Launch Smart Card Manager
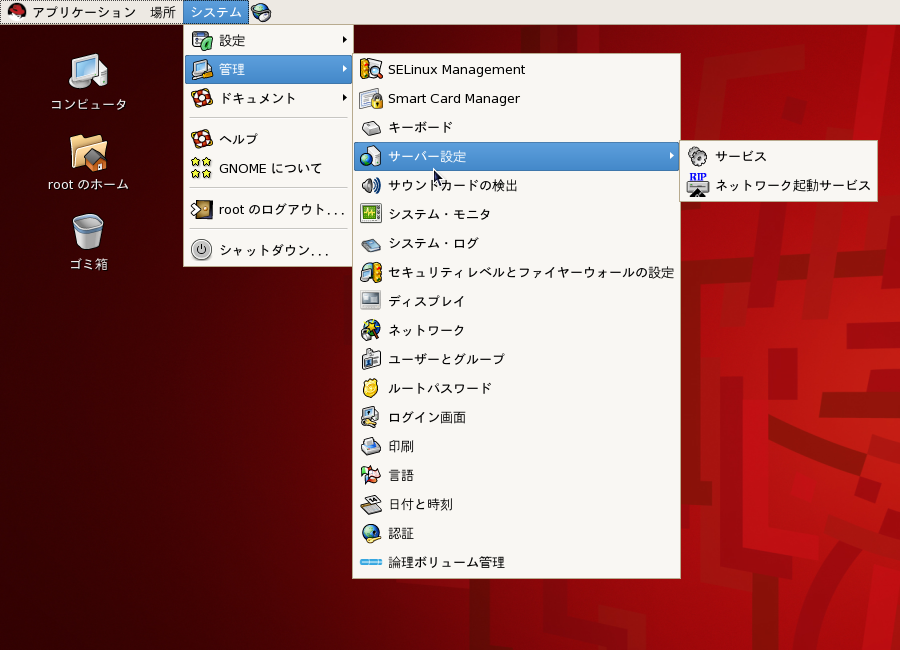This screenshot has width=900, height=650. click(517, 98)
